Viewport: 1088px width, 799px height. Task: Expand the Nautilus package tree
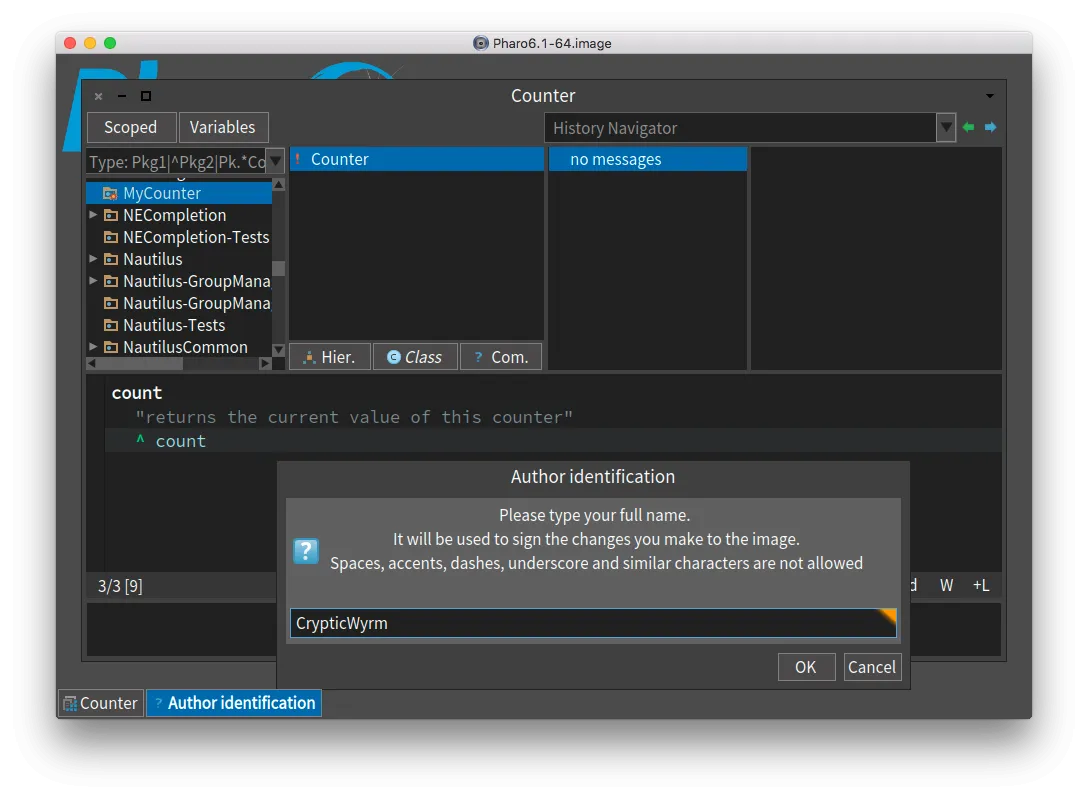pyautogui.click(x=93, y=259)
